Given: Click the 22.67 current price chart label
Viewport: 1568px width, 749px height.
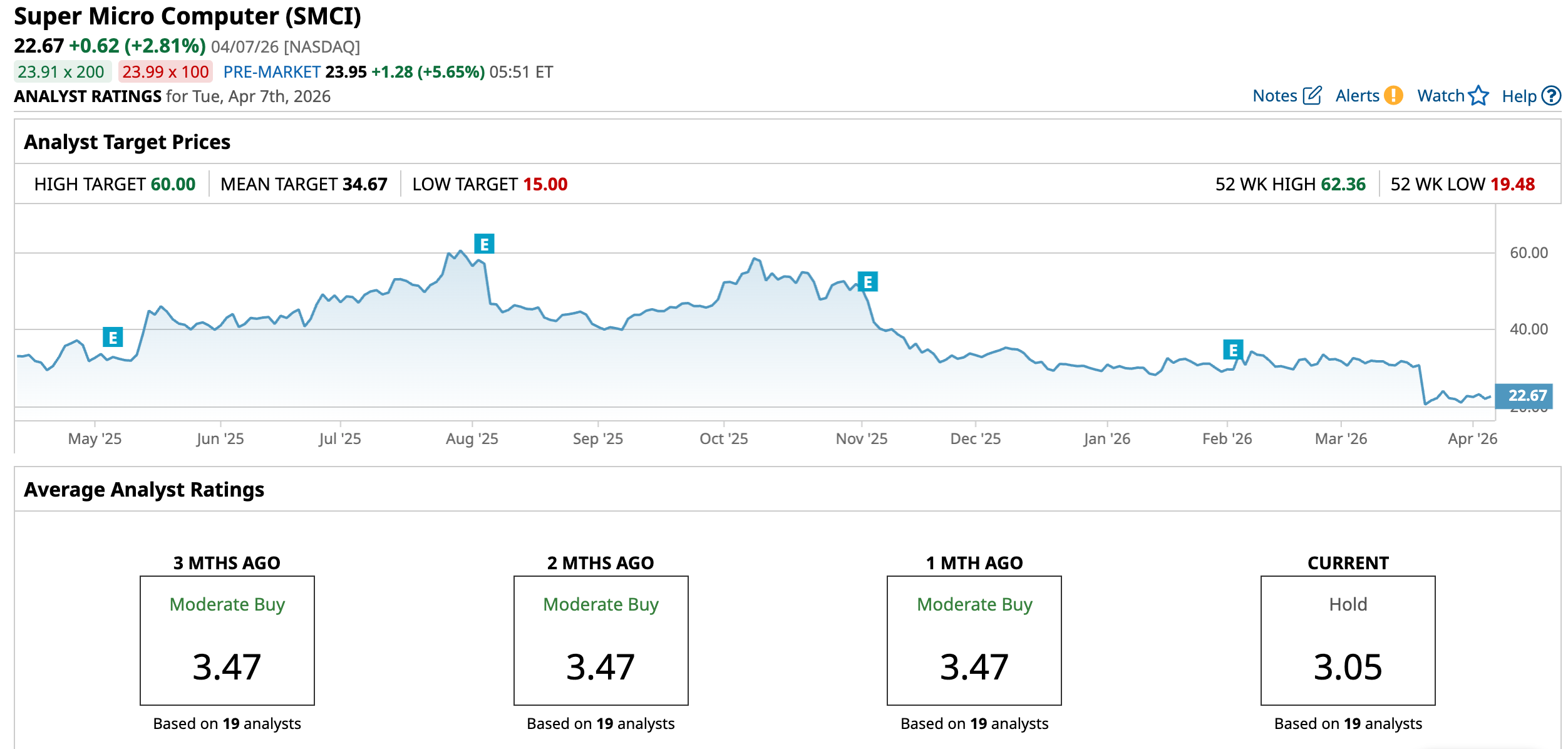Looking at the screenshot, I should tap(1527, 396).
